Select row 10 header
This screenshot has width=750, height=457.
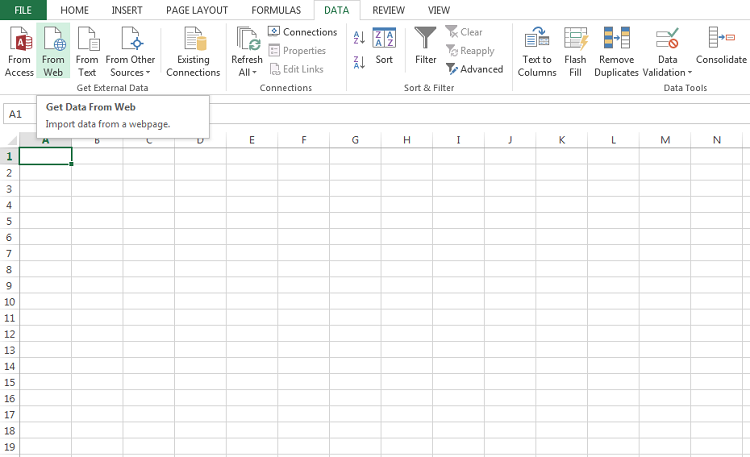(9, 302)
